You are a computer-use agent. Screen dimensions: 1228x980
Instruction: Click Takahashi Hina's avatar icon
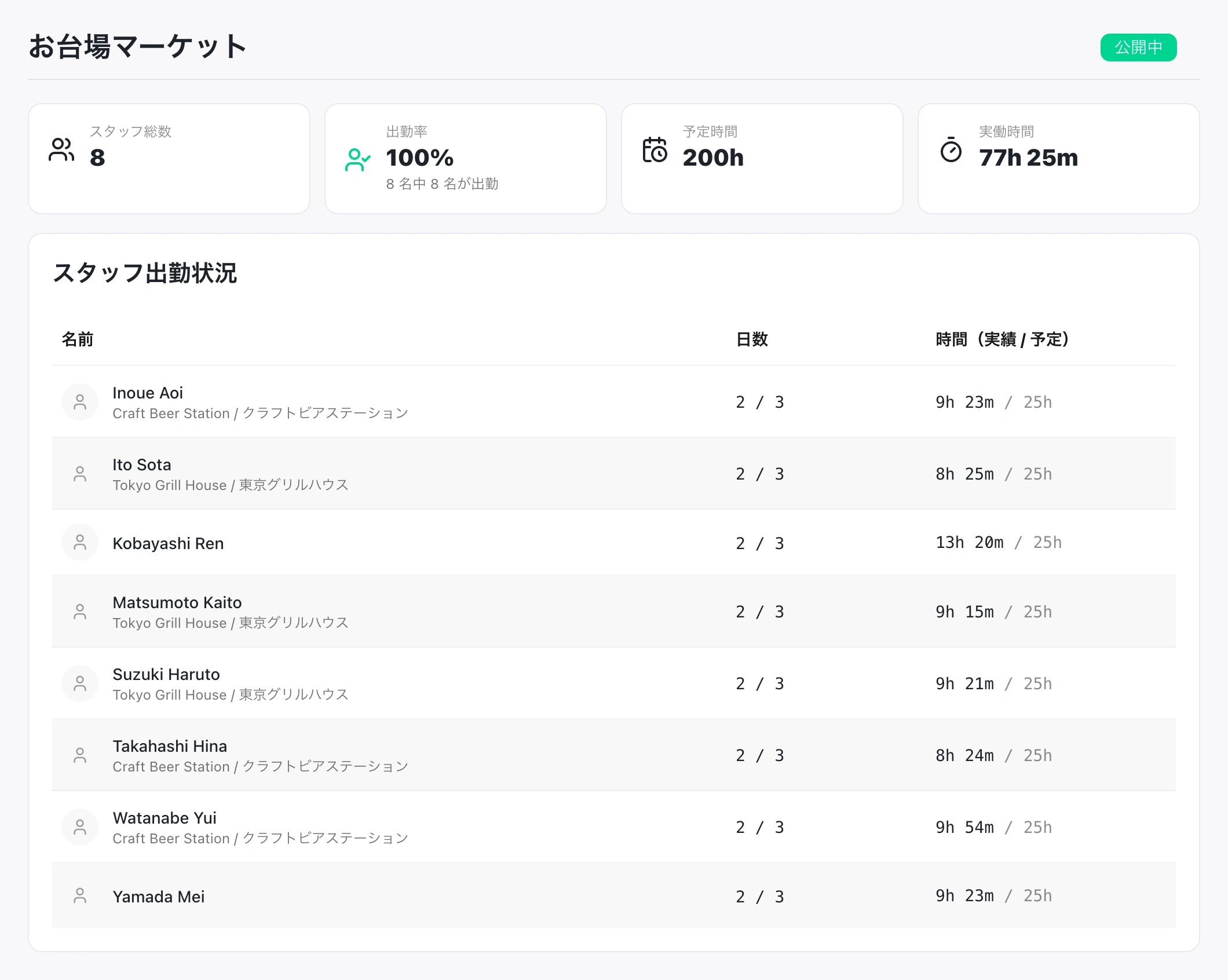80,755
